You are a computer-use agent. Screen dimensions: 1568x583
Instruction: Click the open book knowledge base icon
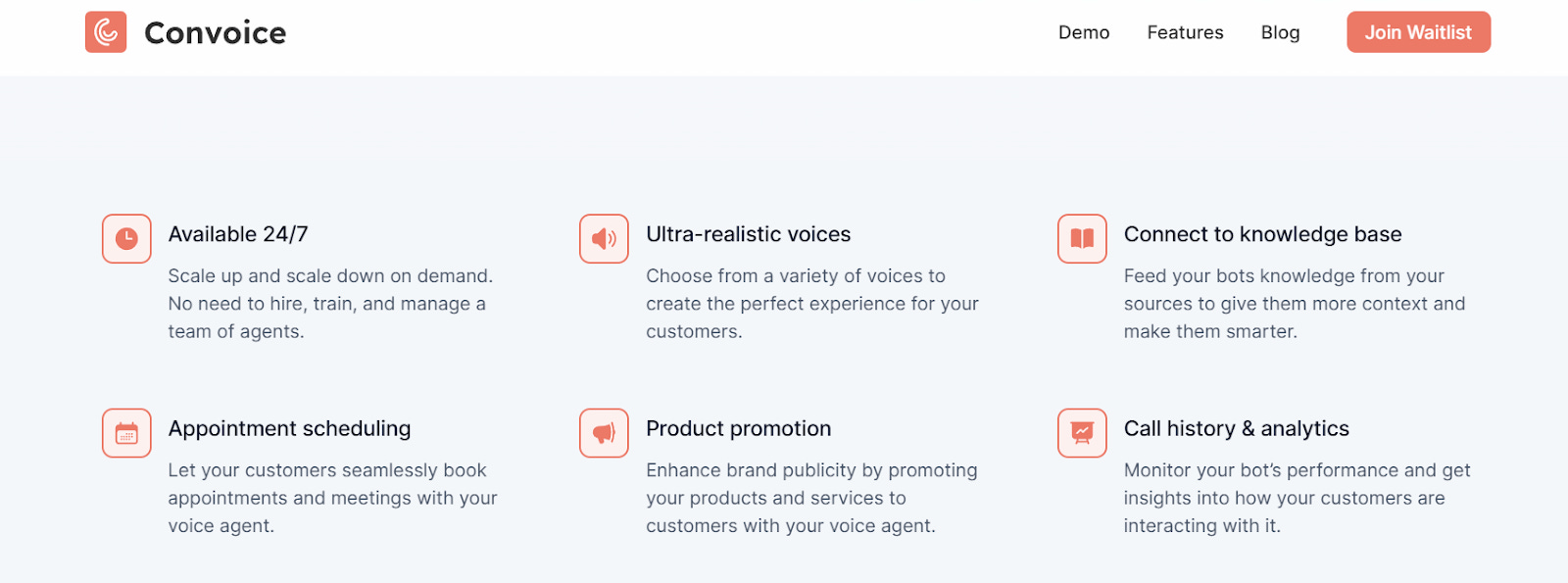click(1082, 238)
